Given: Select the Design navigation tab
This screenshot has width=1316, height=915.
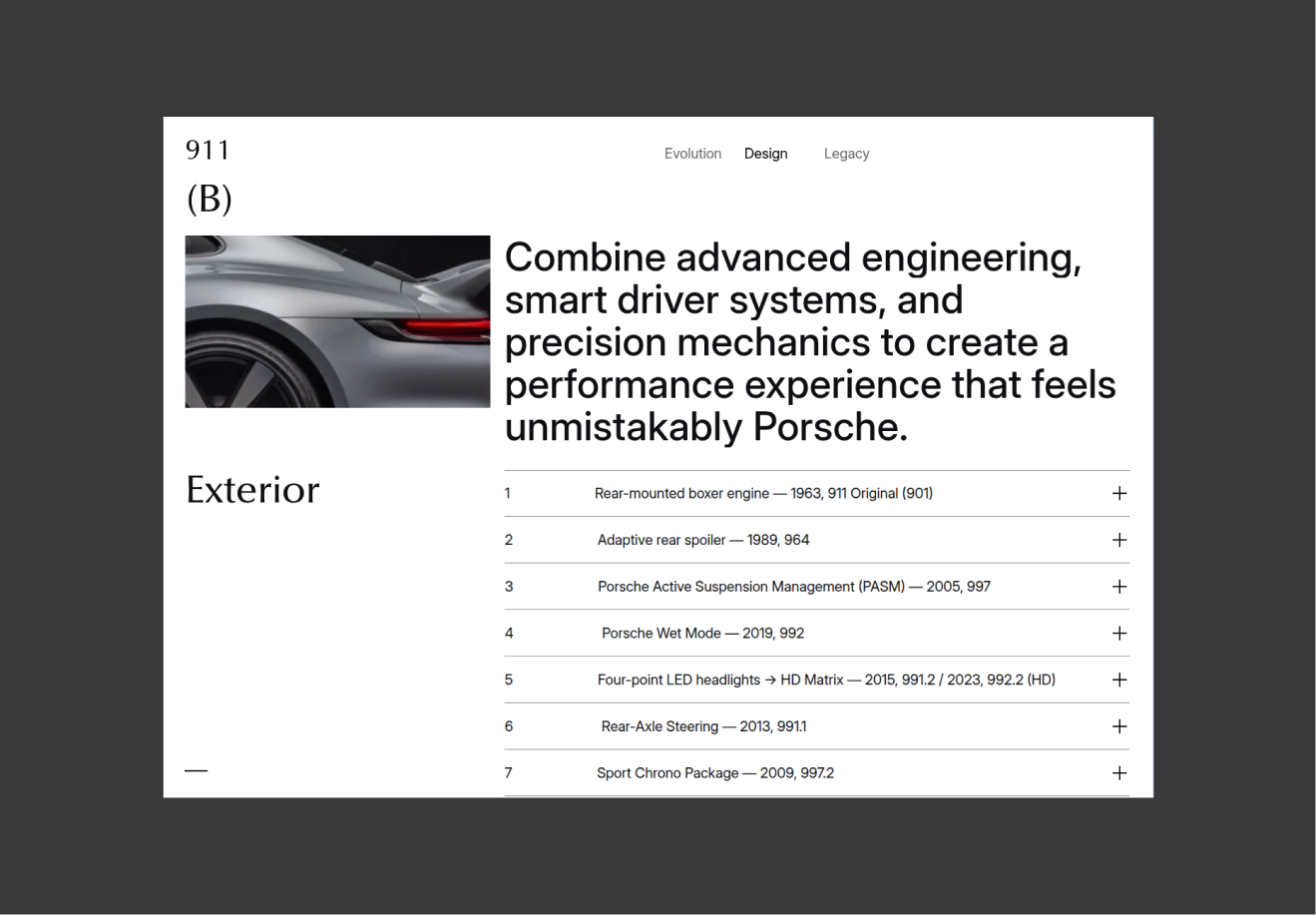Looking at the screenshot, I should (765, 154).
